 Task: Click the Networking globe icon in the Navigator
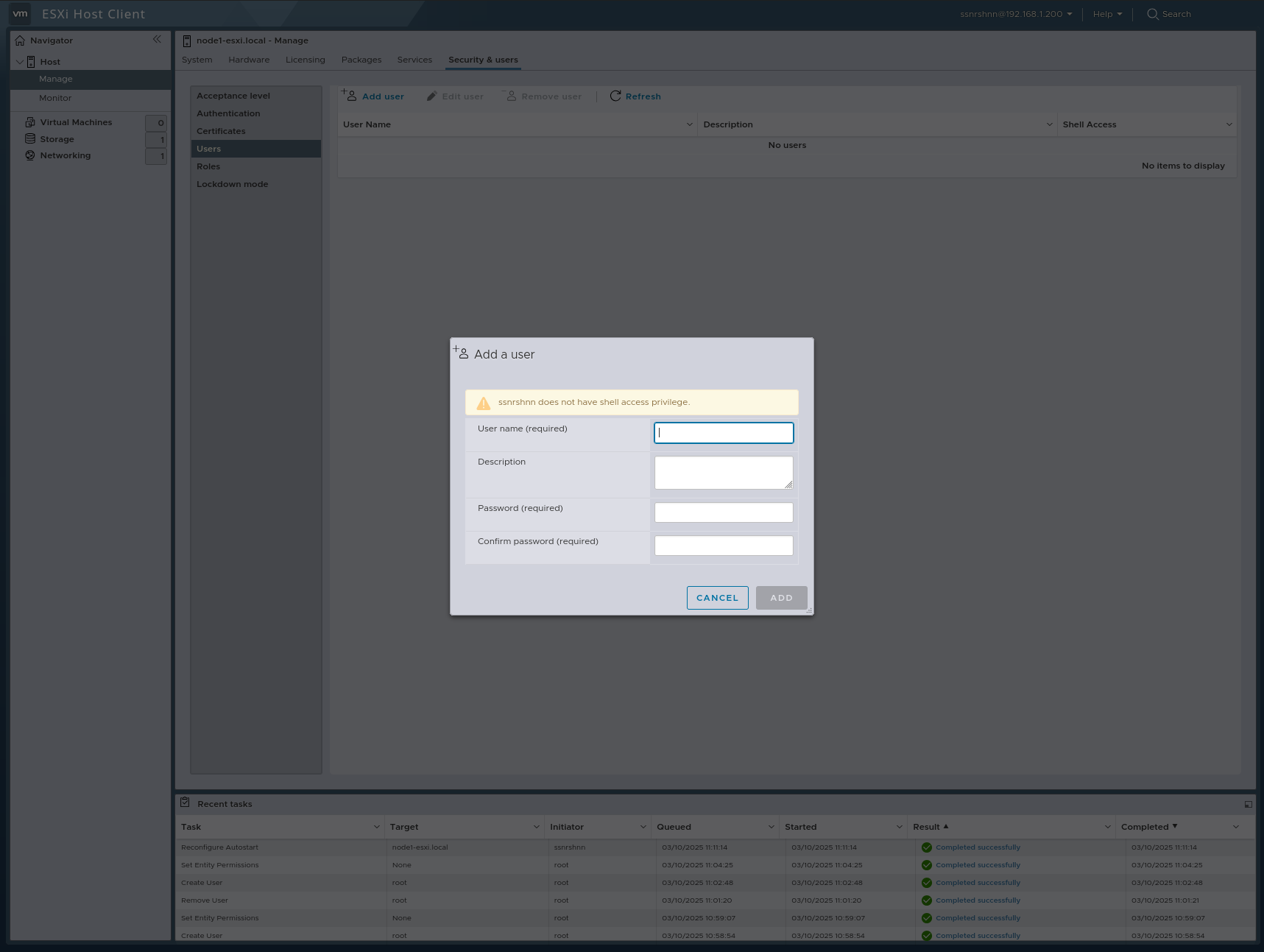[29, 155]
